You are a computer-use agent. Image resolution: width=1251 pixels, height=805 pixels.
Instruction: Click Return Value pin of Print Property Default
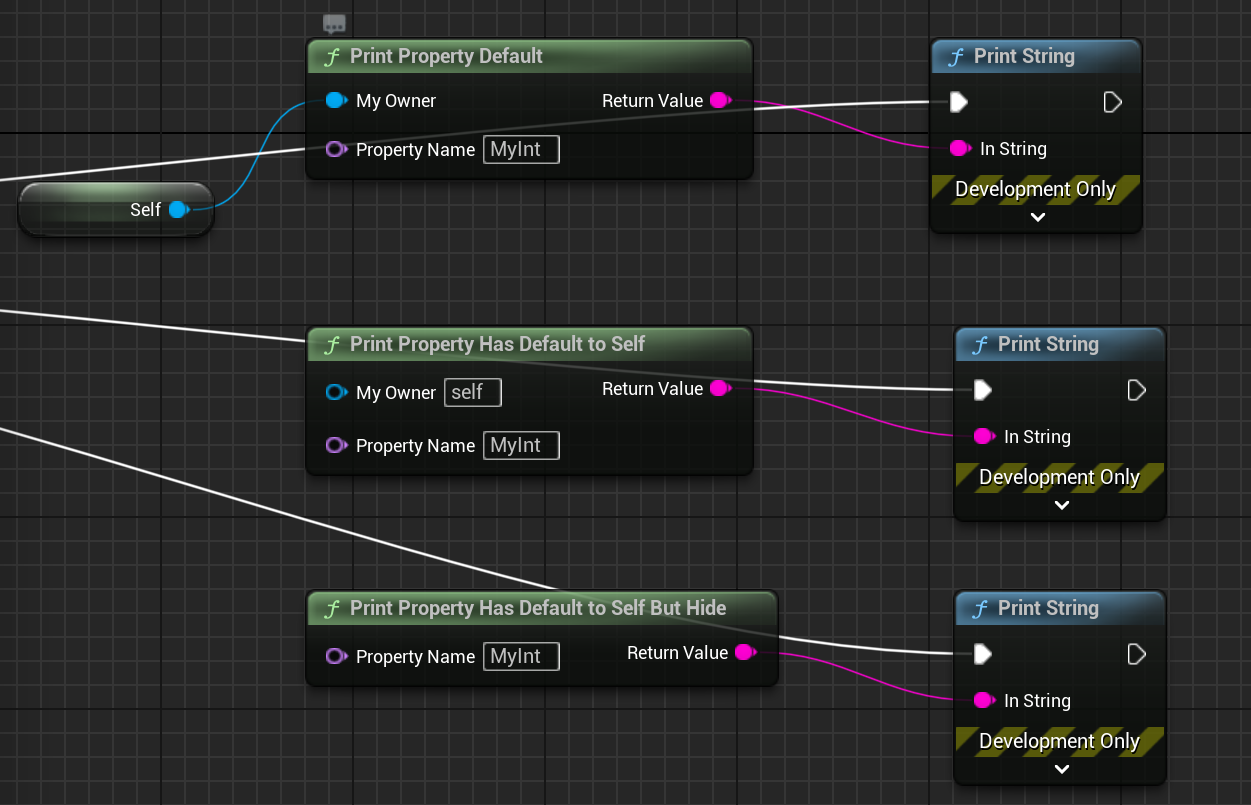click(719, 101)
